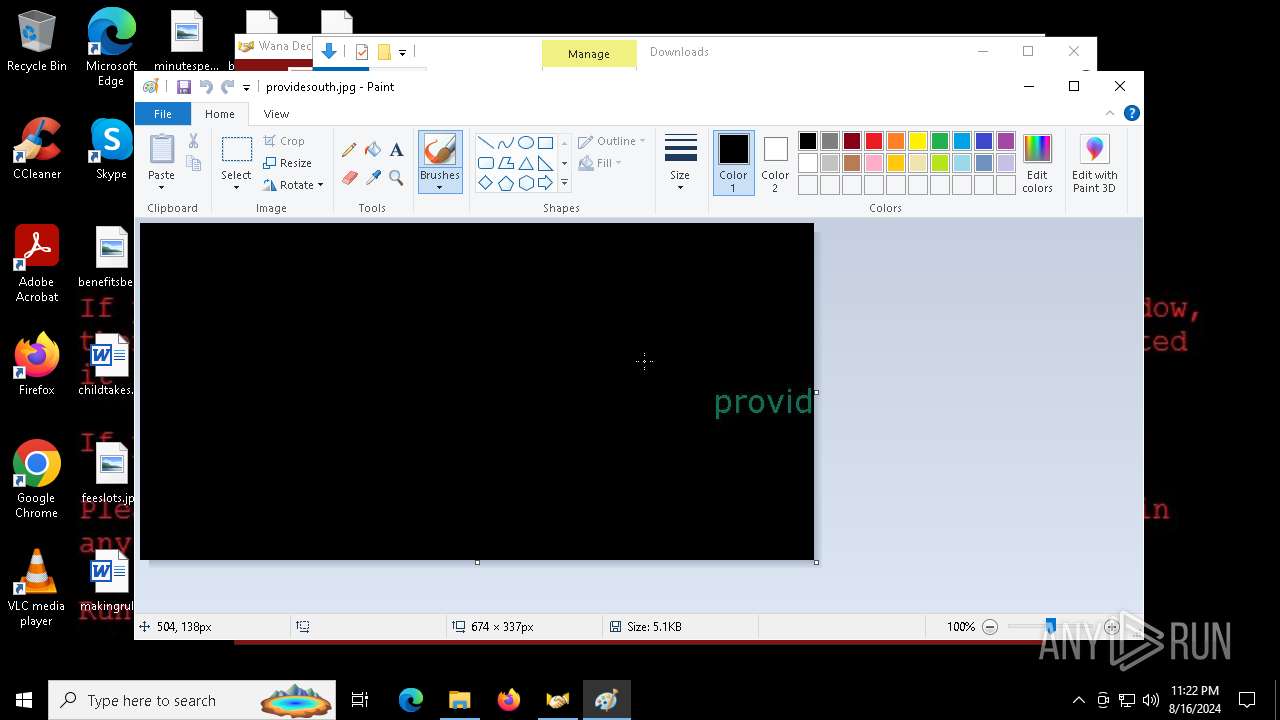Select the Right arrow shape
The width and height of the screenshot is (1280, 720).
(x=545, y=183)
